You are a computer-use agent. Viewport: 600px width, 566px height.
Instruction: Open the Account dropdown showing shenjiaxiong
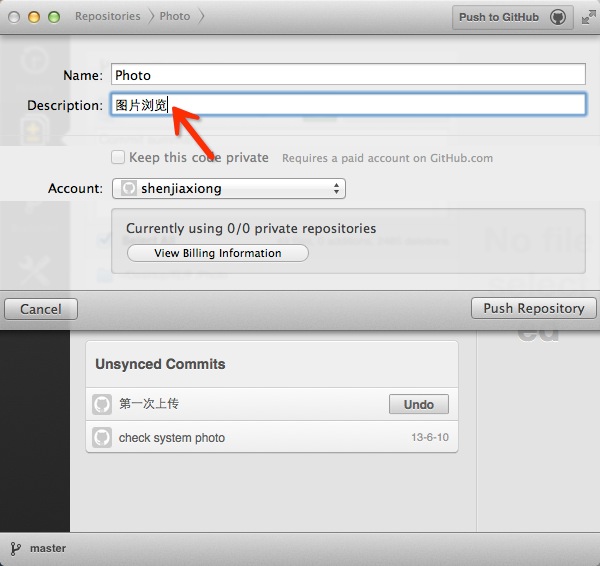pyautogui.click(x=229, y=188)
